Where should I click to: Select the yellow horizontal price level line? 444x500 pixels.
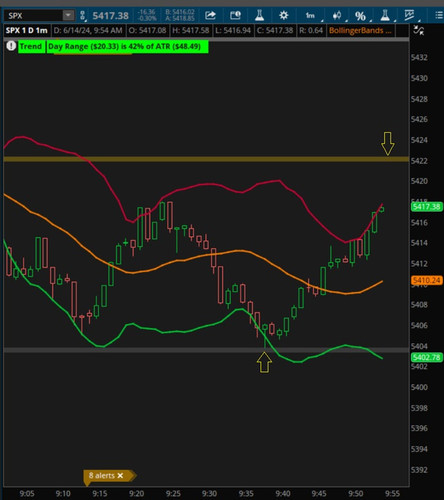click(x=206, y=159)
